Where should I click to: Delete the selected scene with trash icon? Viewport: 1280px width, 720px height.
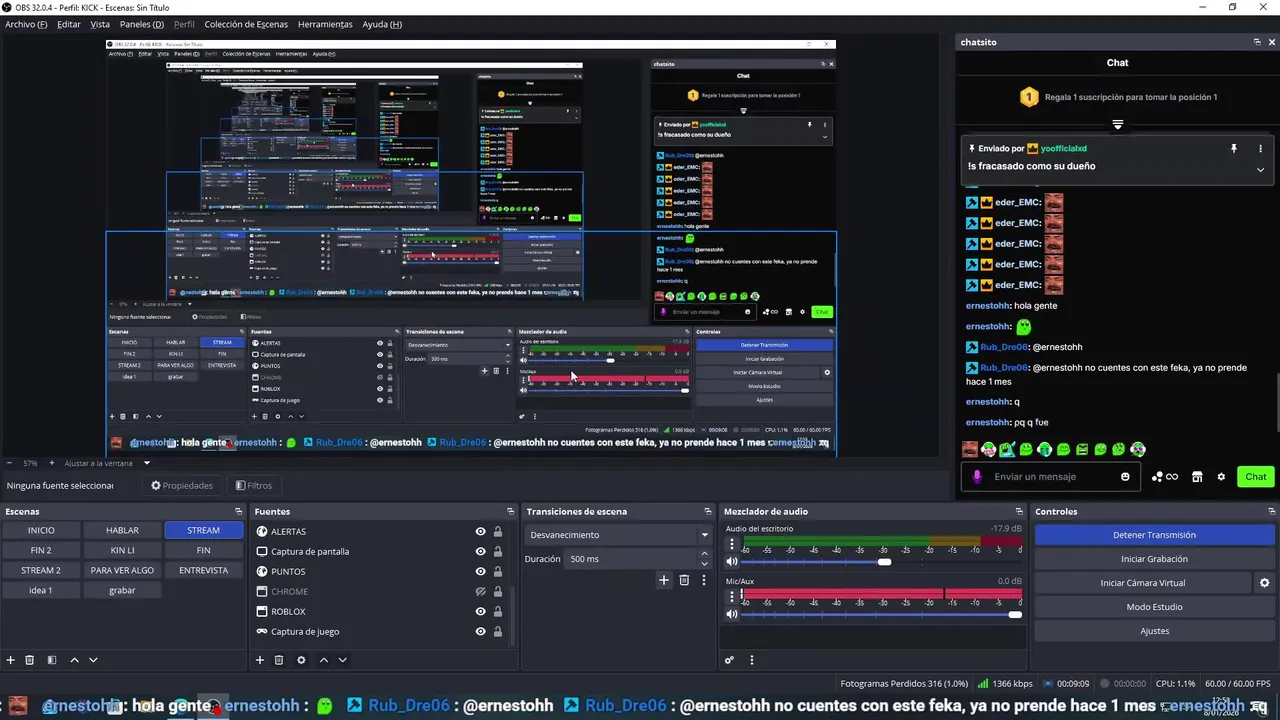(30, 660)
